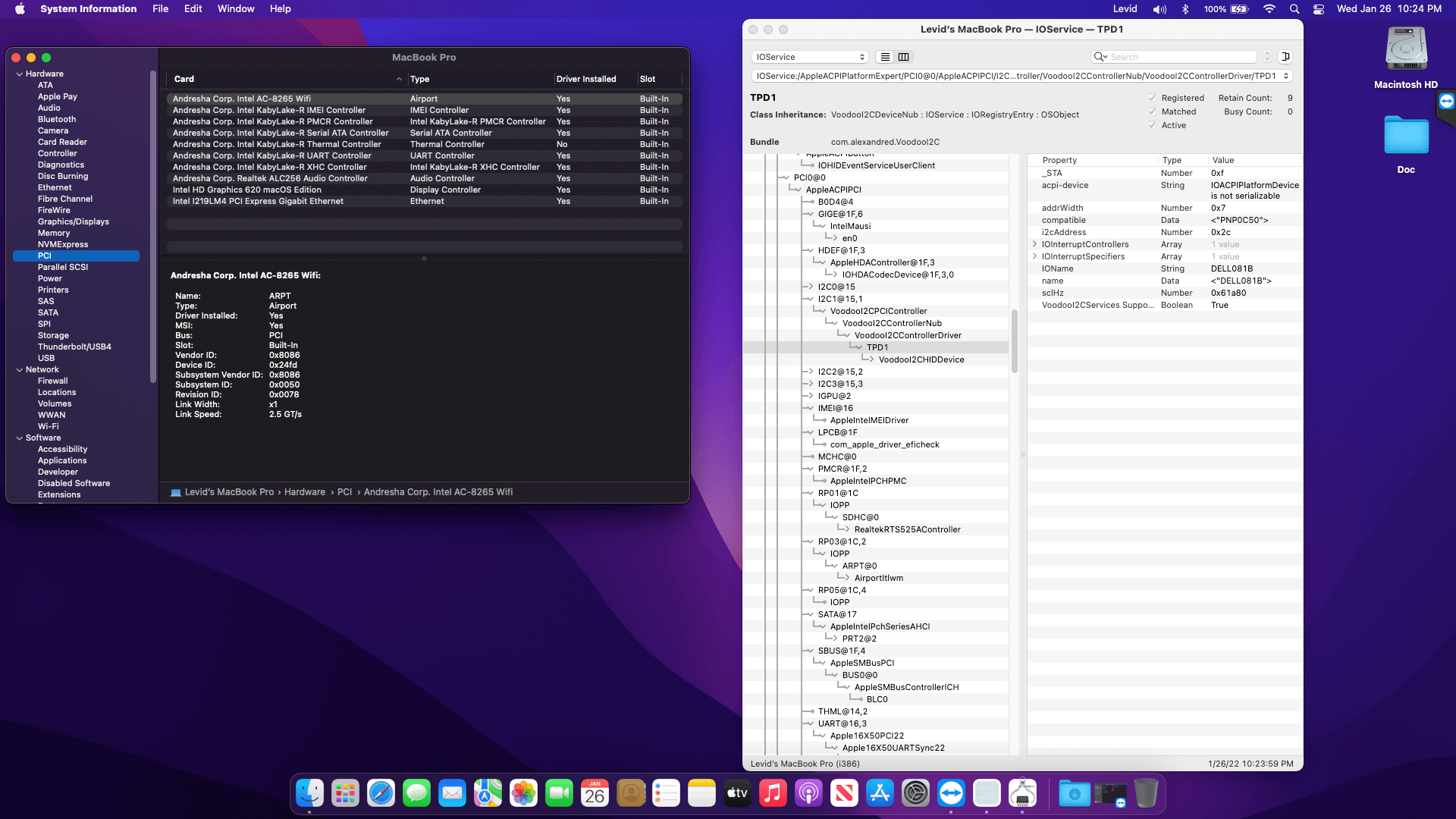
Task: Expand the I2C0@15 tree node
Action: (810, 287)
